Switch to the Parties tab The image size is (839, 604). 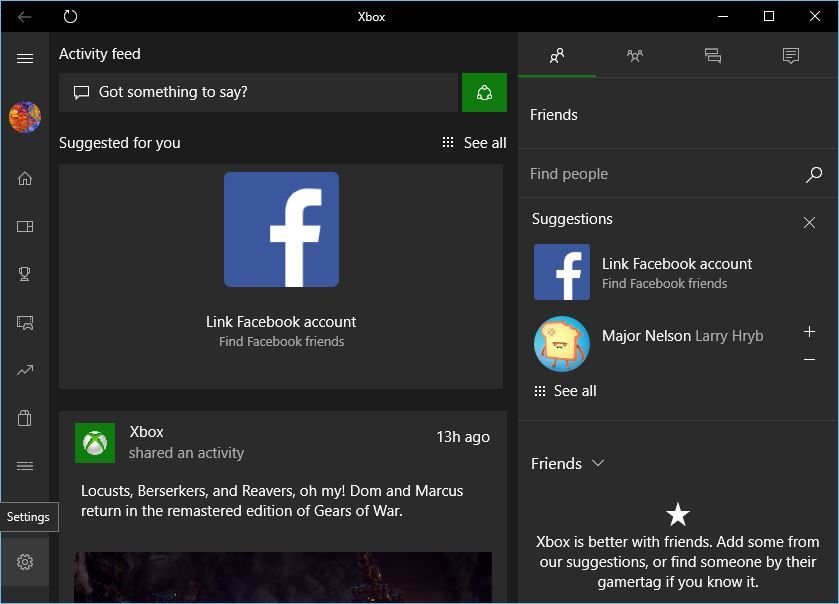[x=635, y=56]
